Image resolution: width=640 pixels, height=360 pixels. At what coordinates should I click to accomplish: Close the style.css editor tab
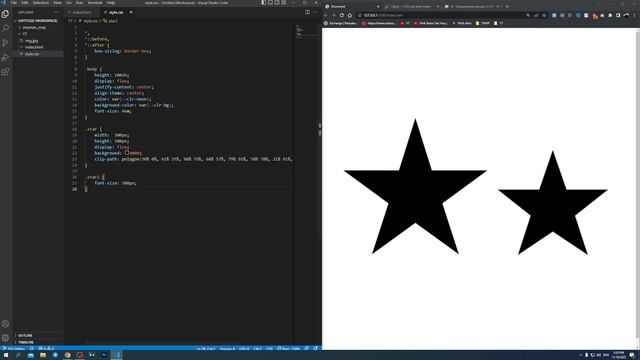tap(131, 12)
